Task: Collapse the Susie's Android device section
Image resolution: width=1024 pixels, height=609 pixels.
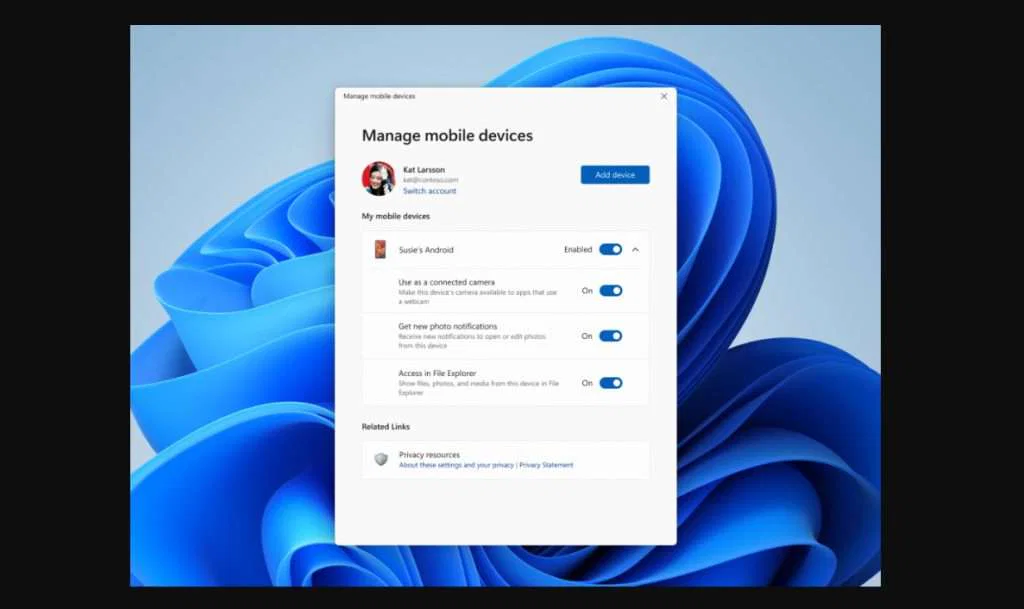Action: click(634, 249)
